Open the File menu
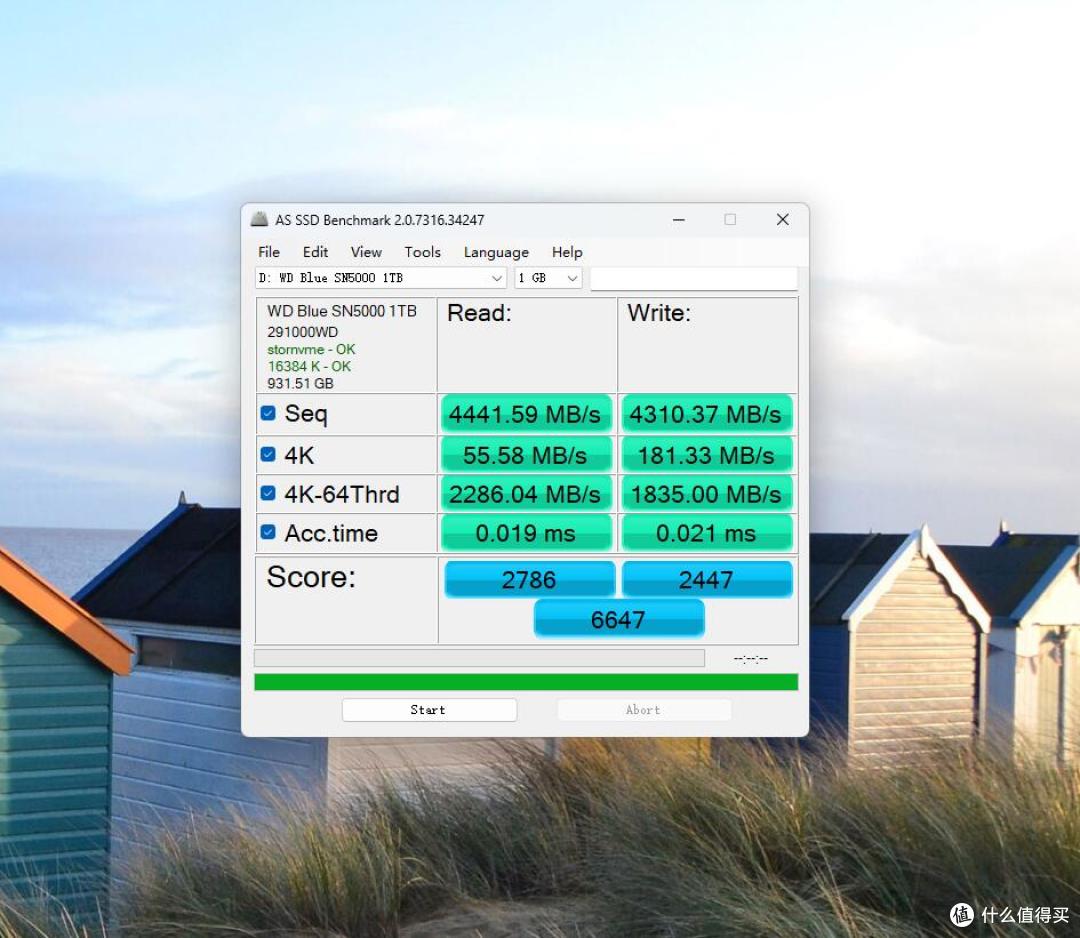The width and height of the screenshot is (1080, 938). coord(269,252)
